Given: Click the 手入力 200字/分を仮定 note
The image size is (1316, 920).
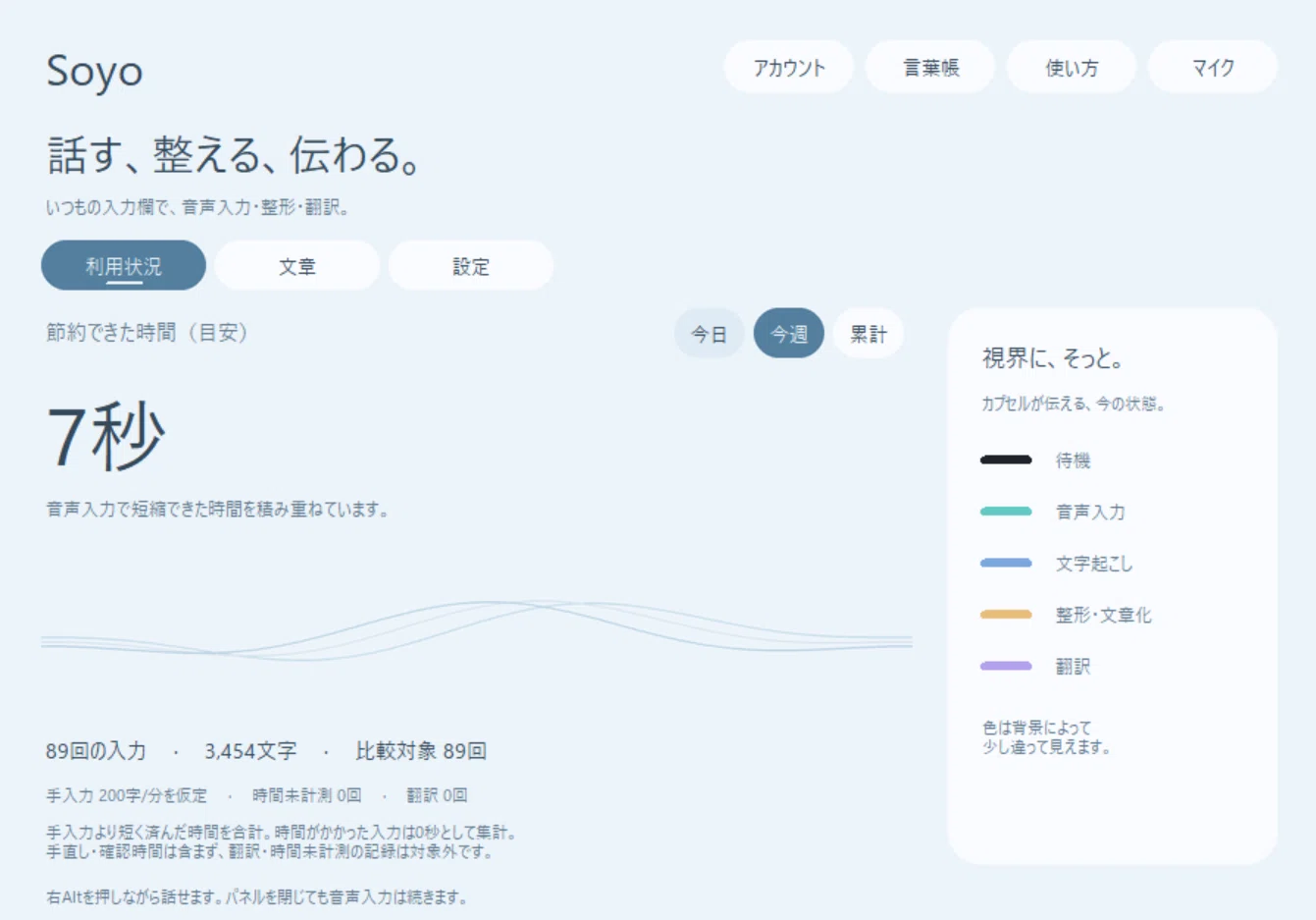Looking at the screenshot, I should click(127, 795).
